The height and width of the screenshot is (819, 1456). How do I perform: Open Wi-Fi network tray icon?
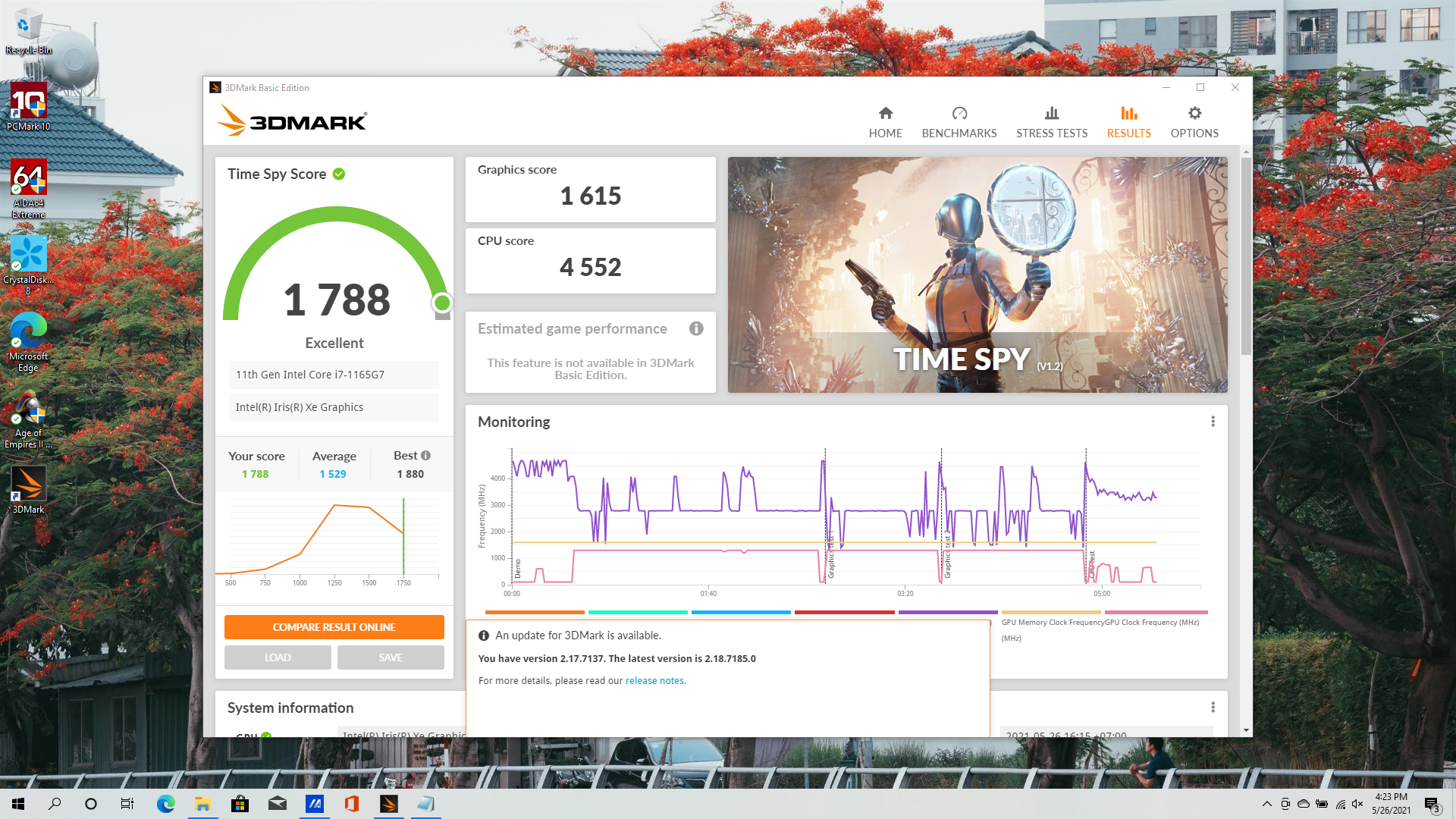[1340, 804]
